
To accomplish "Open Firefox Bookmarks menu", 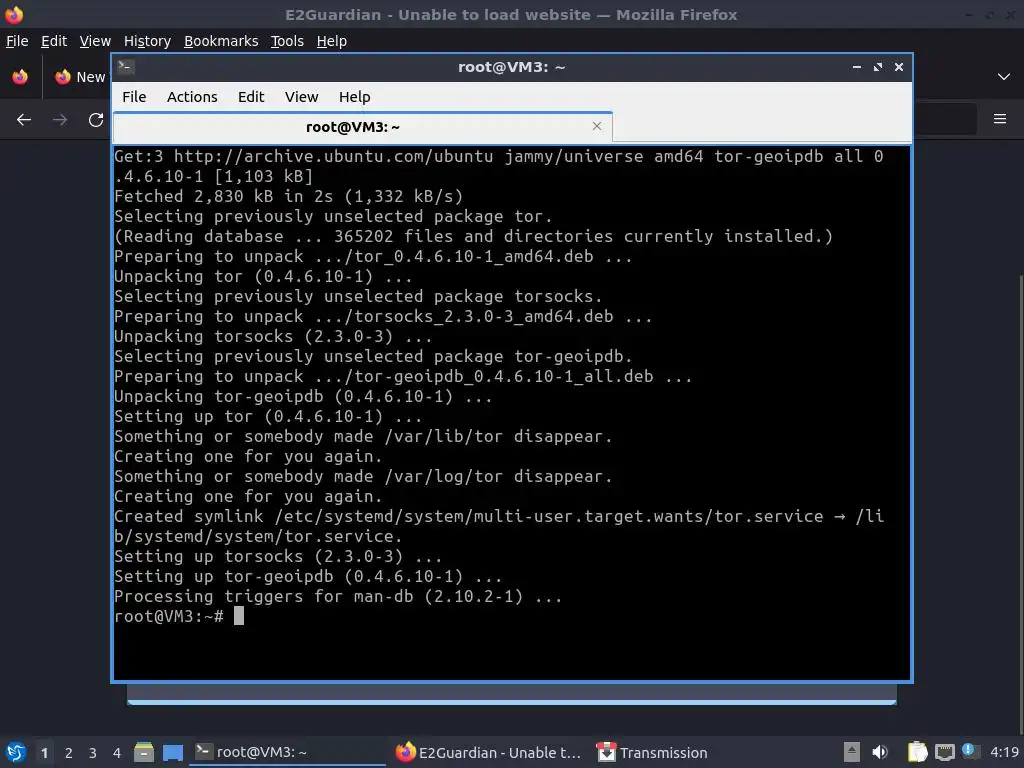I will [x=221, y=41].
